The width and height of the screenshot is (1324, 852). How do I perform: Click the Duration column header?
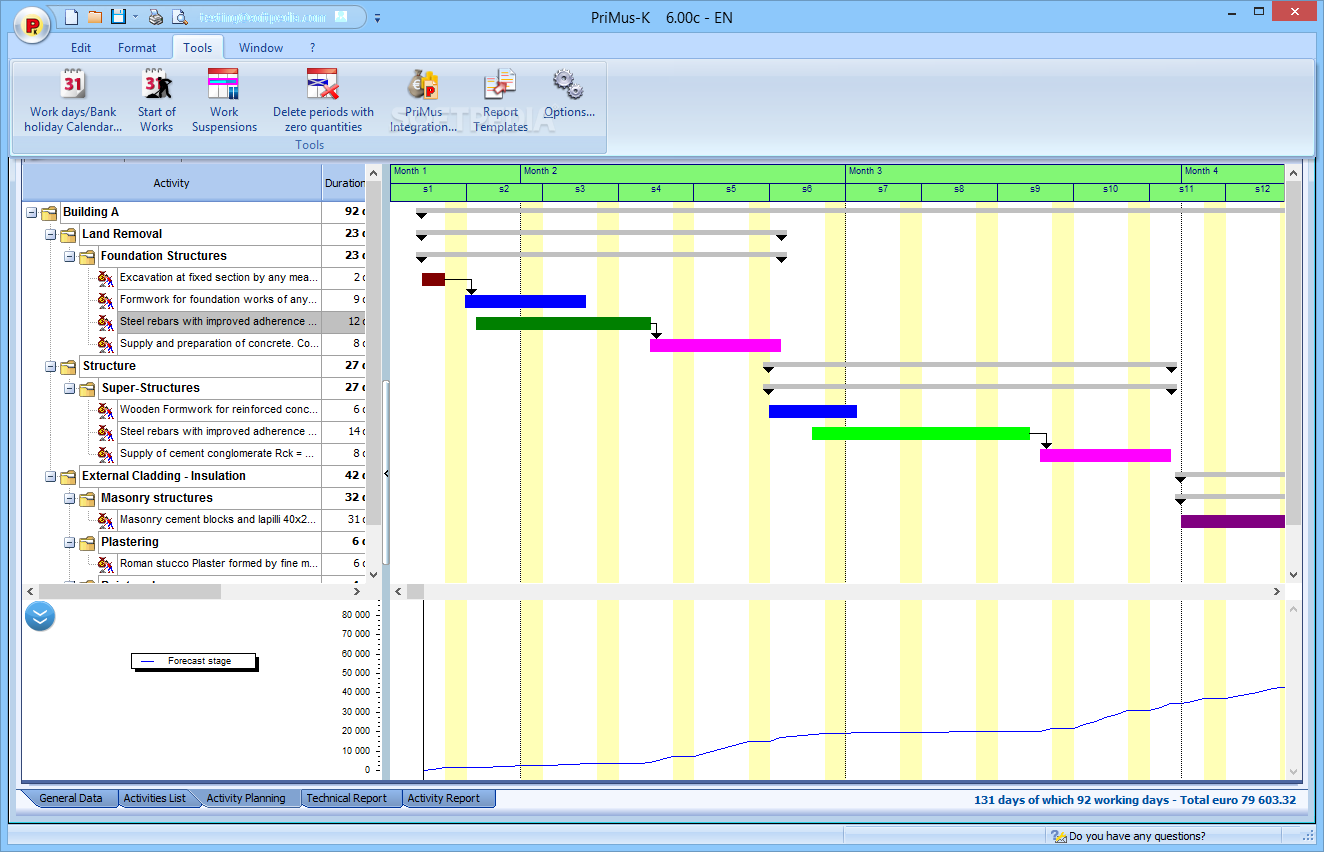(344, 183)
